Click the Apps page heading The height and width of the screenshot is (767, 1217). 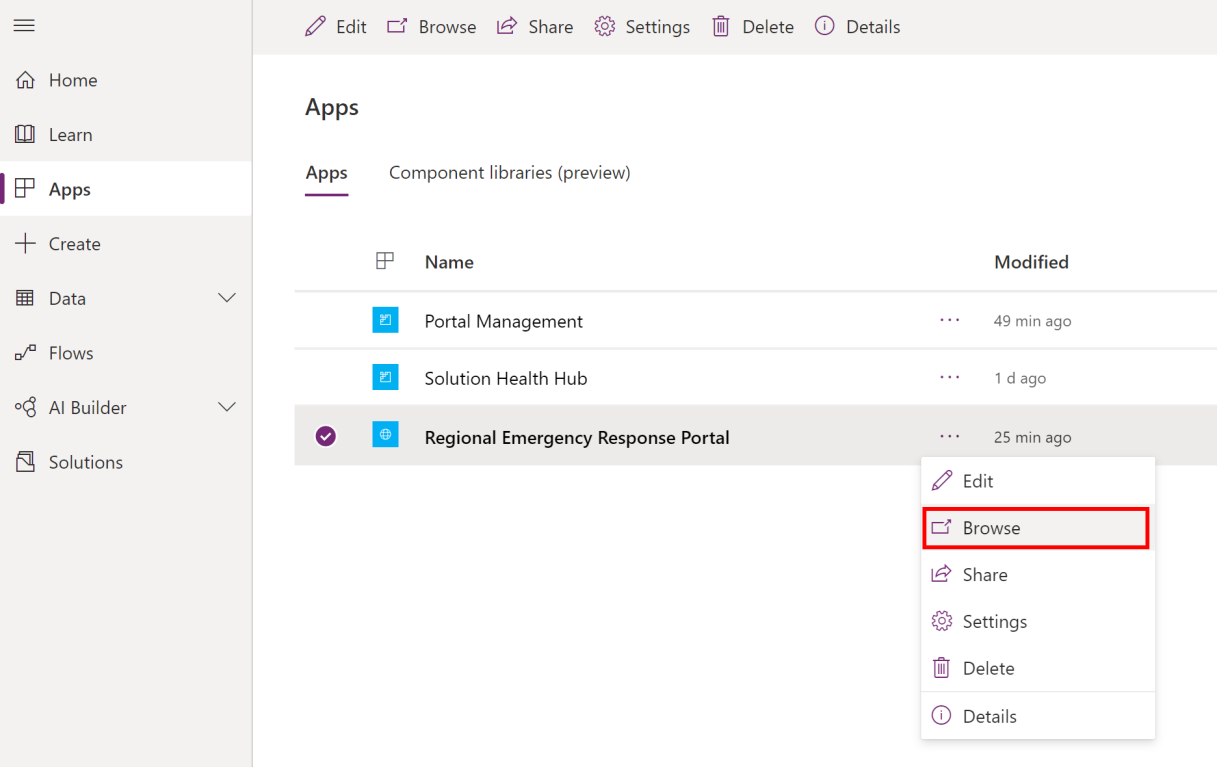tap(332, 107)
